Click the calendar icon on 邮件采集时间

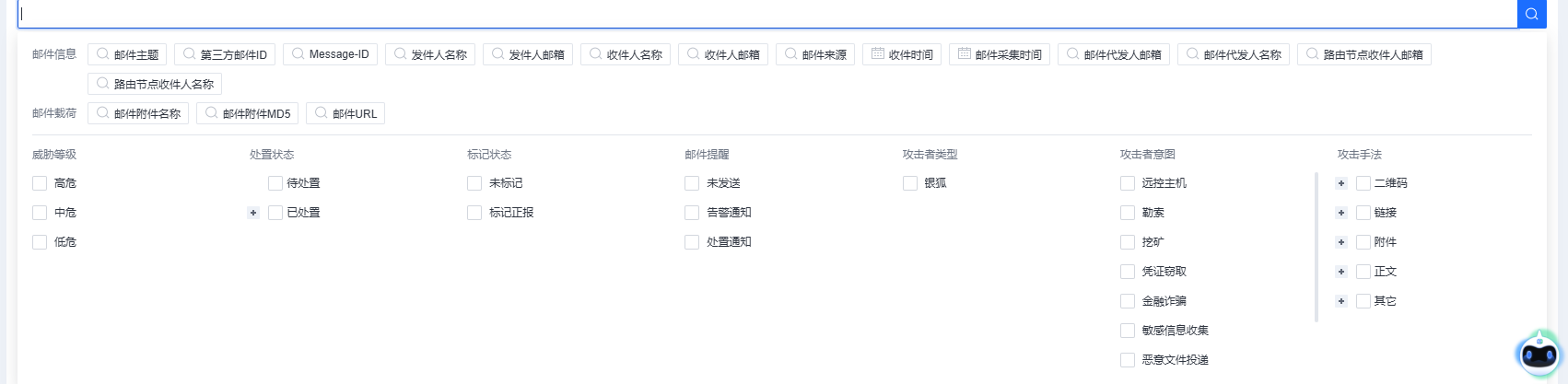click(x=965, y=54)
